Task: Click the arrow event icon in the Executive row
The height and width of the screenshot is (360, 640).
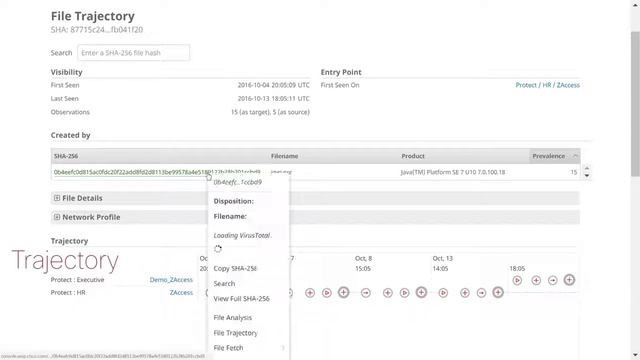Action: (553, 280)
